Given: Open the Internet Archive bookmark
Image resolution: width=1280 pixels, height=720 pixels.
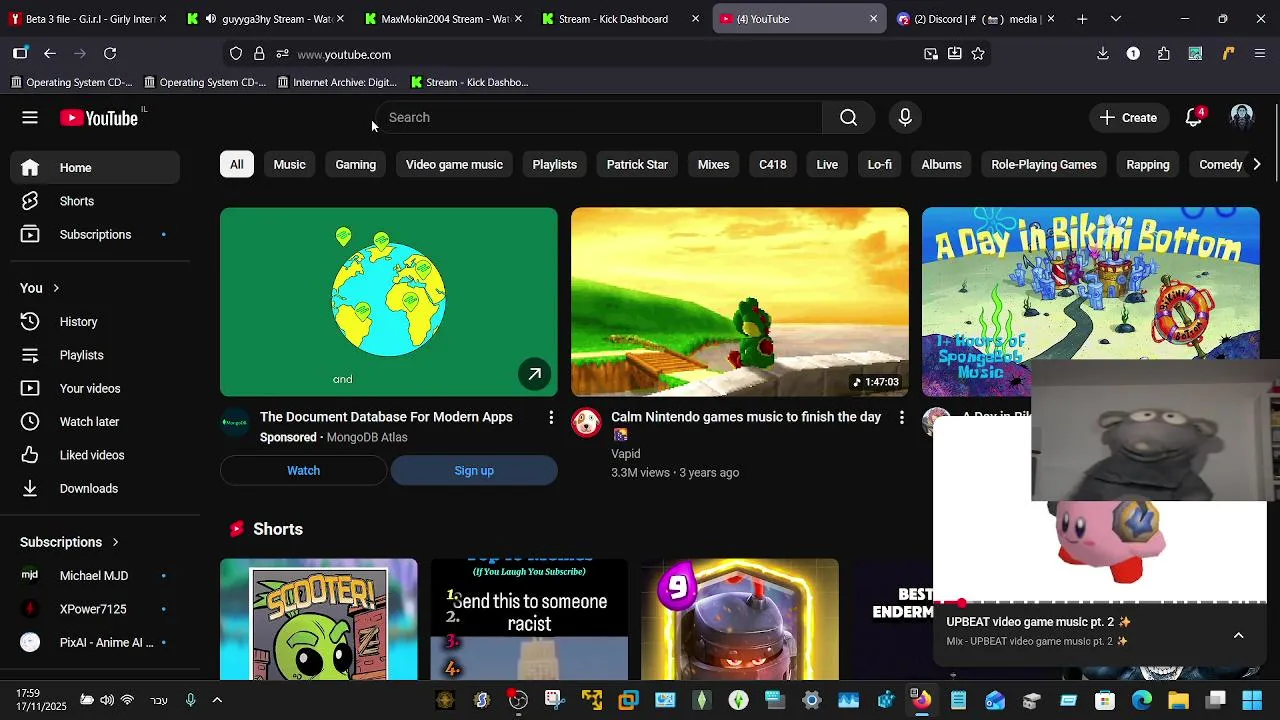Looking at the screenshot, I should click(337, 82).
